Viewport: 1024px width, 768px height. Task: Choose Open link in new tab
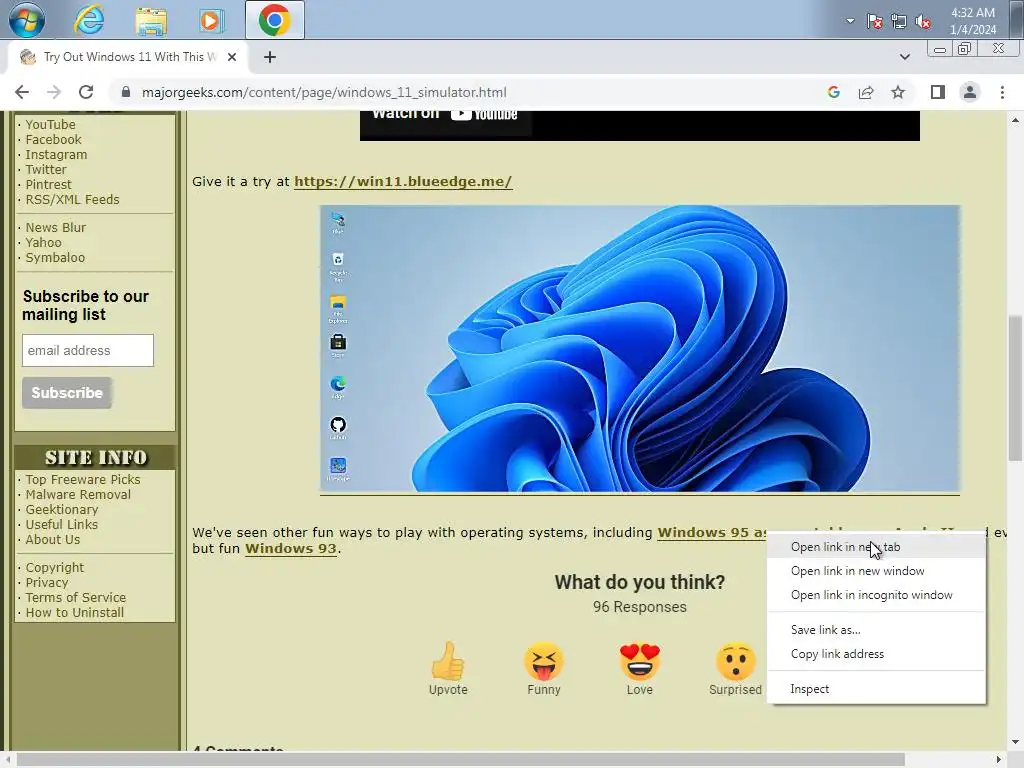pos(876,547)
